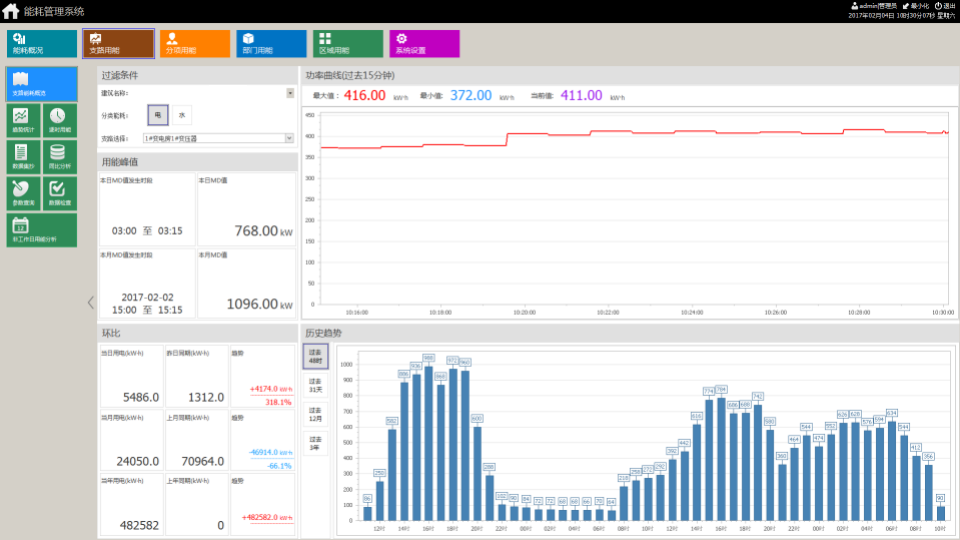Screen dimensions: 960x540
Task: Open the 系统设置 settings tab
Action: click(424, 44)
